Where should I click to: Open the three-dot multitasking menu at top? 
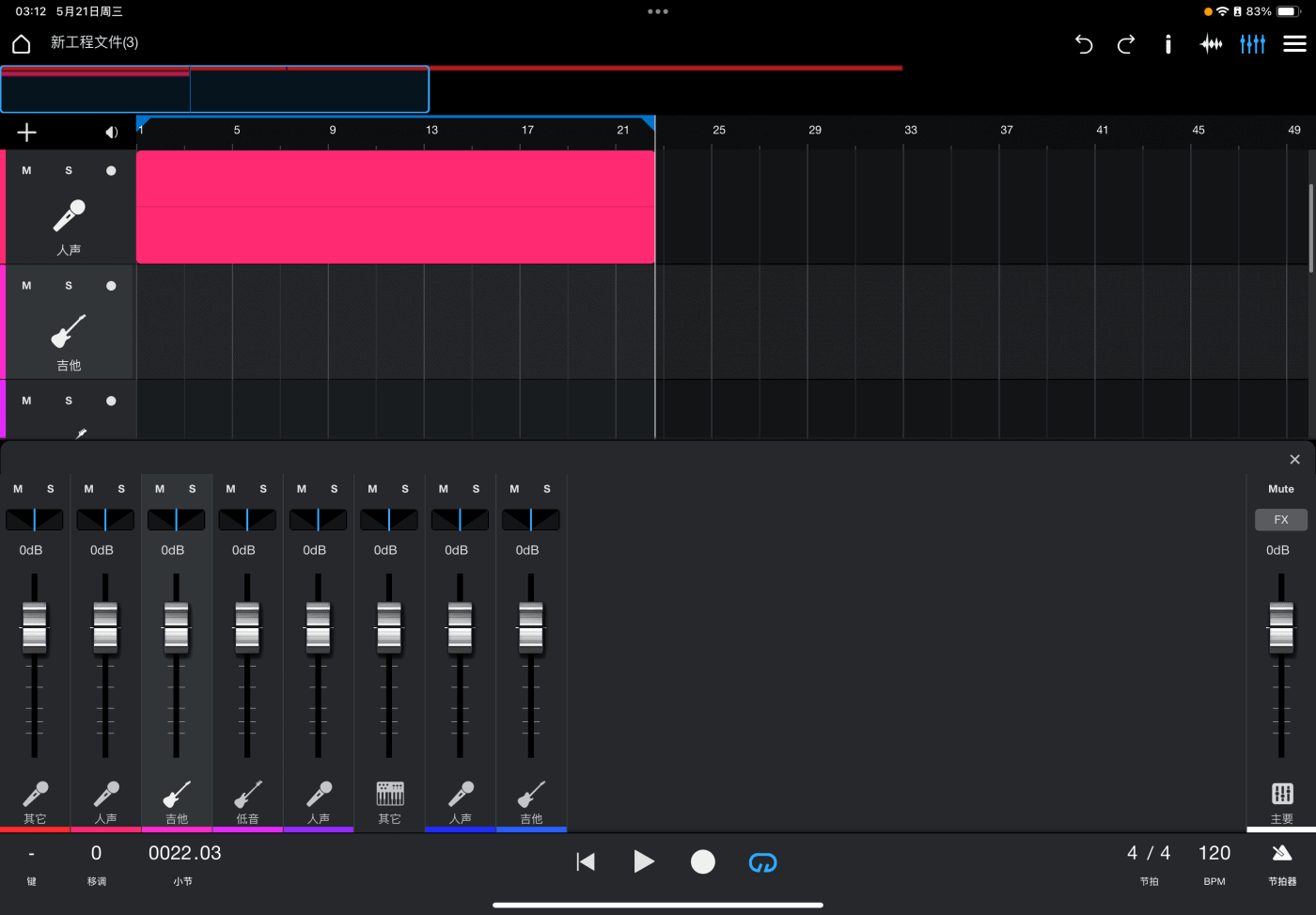point(658,11)
